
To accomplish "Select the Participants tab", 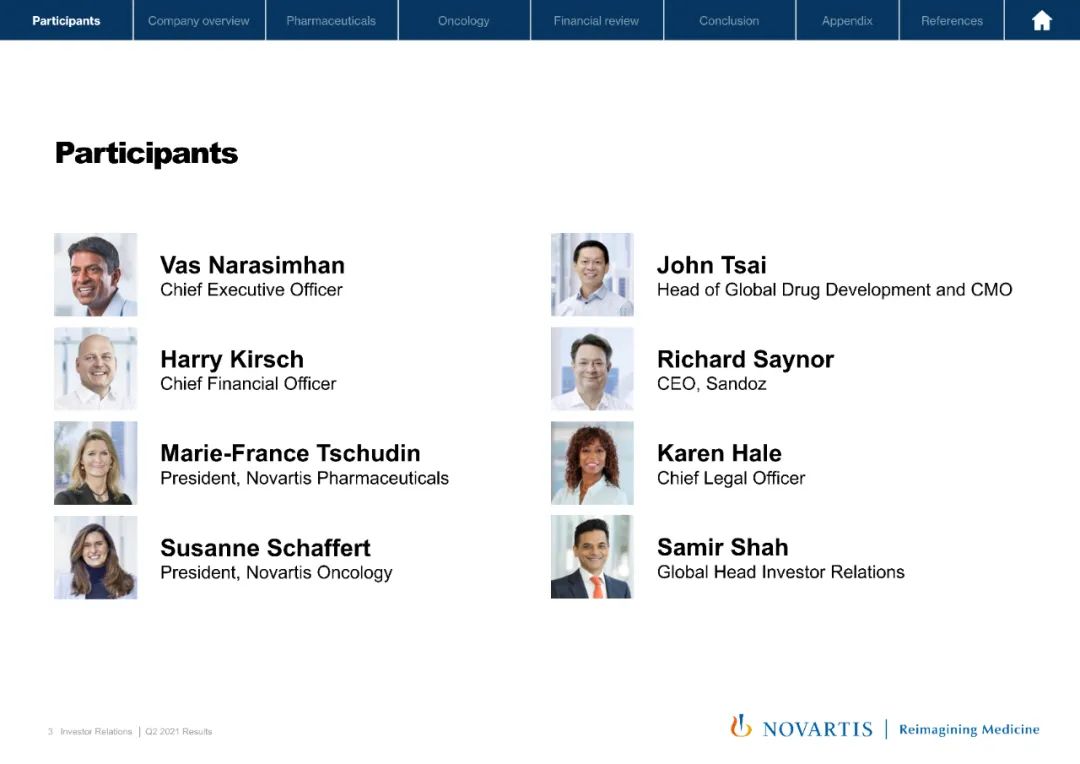I will 66,20.
